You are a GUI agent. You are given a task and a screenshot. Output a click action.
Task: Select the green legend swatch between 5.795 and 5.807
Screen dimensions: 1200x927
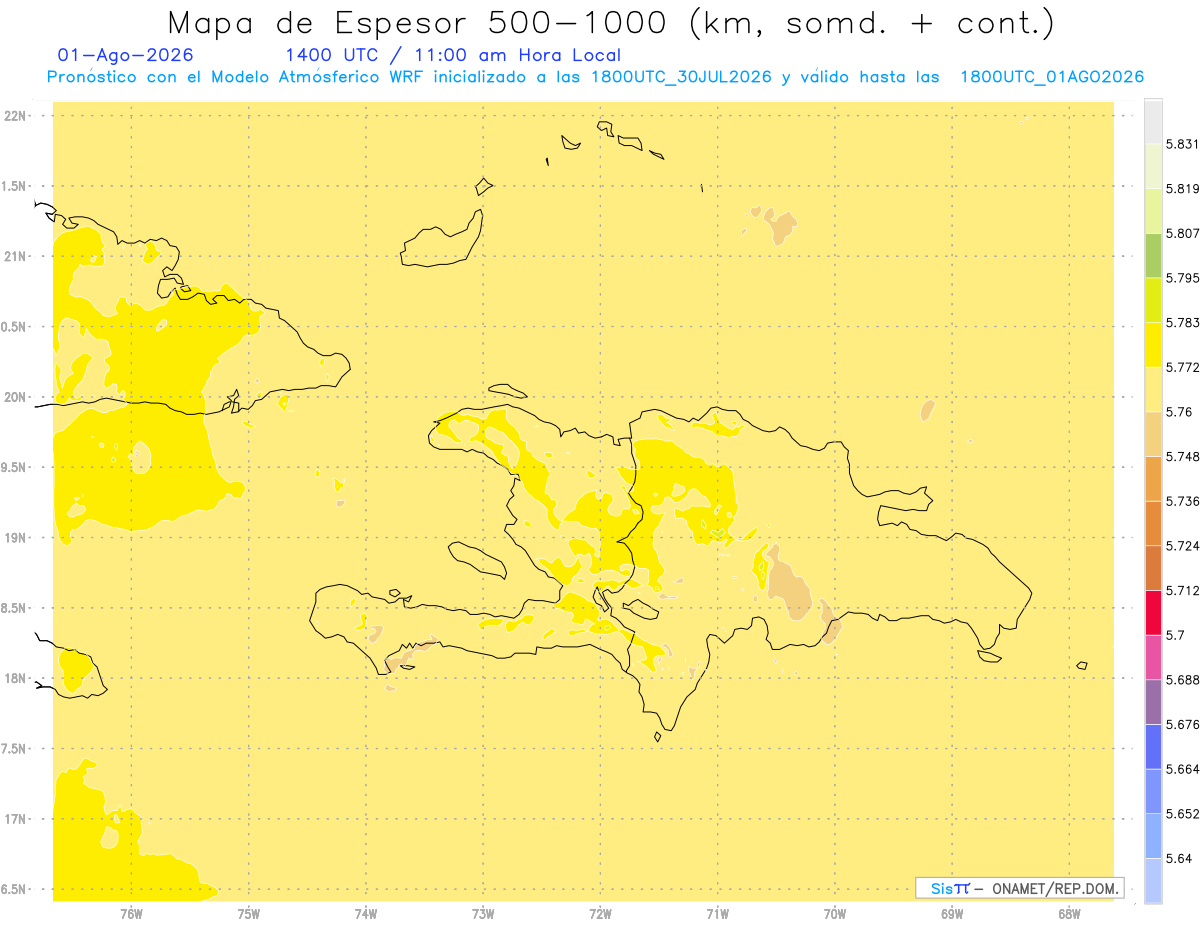tap(1153, 255)
